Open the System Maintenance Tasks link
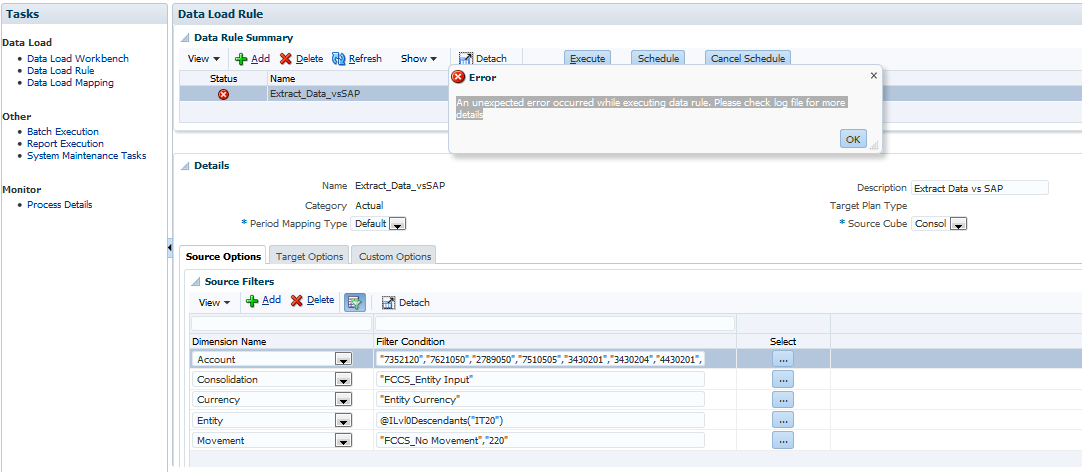Screen dimensions: 1082x472 (x=86, y=156)
